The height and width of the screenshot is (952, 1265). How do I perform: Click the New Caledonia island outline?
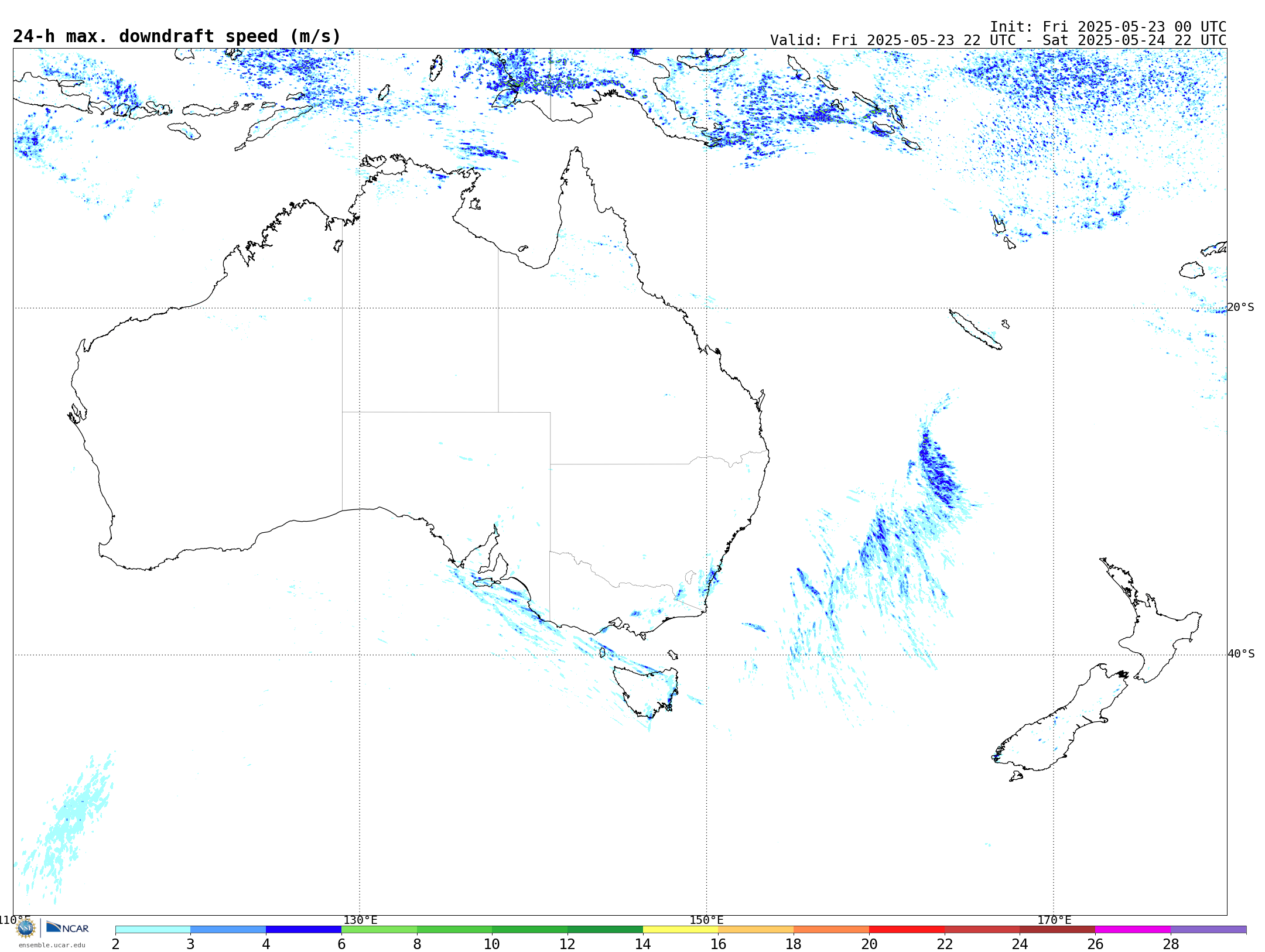tap(975, 330)
